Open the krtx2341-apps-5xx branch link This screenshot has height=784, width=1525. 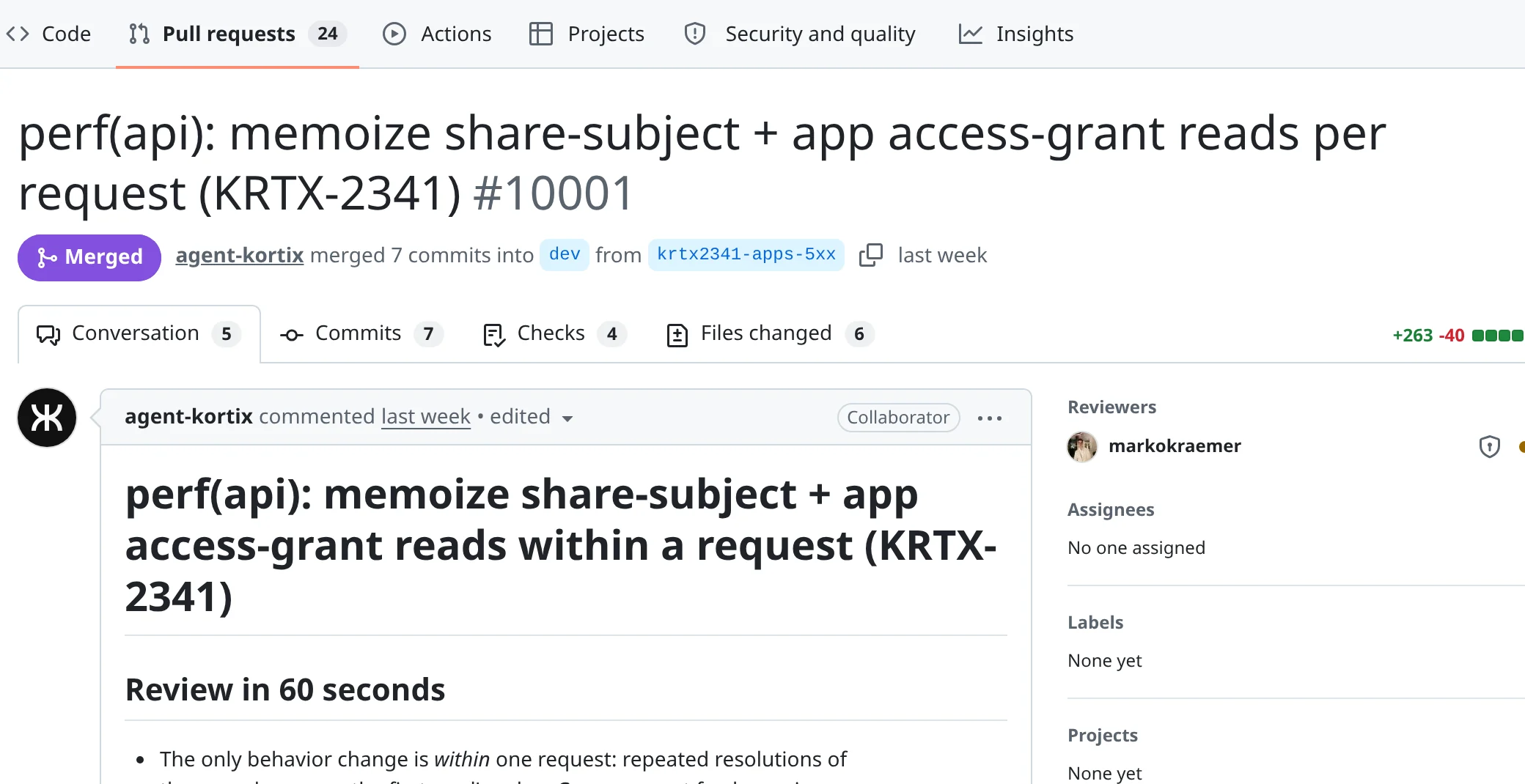point(746,255)
